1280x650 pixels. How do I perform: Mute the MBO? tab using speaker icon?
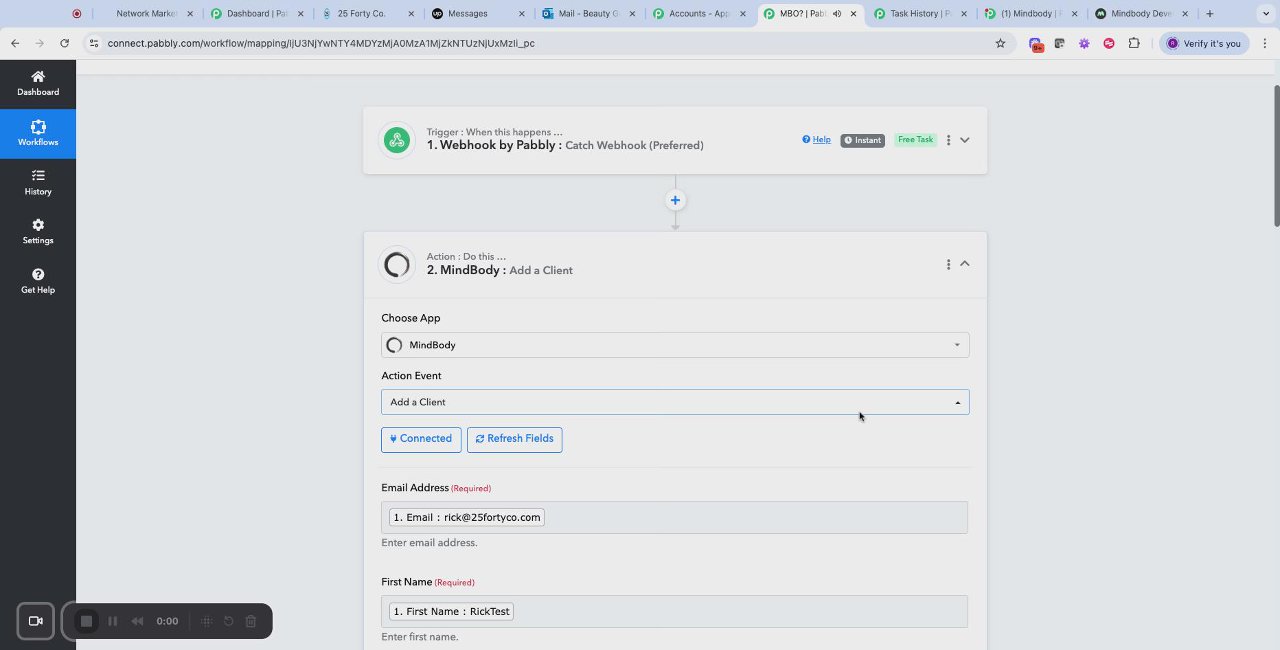(x=837, y=14)
